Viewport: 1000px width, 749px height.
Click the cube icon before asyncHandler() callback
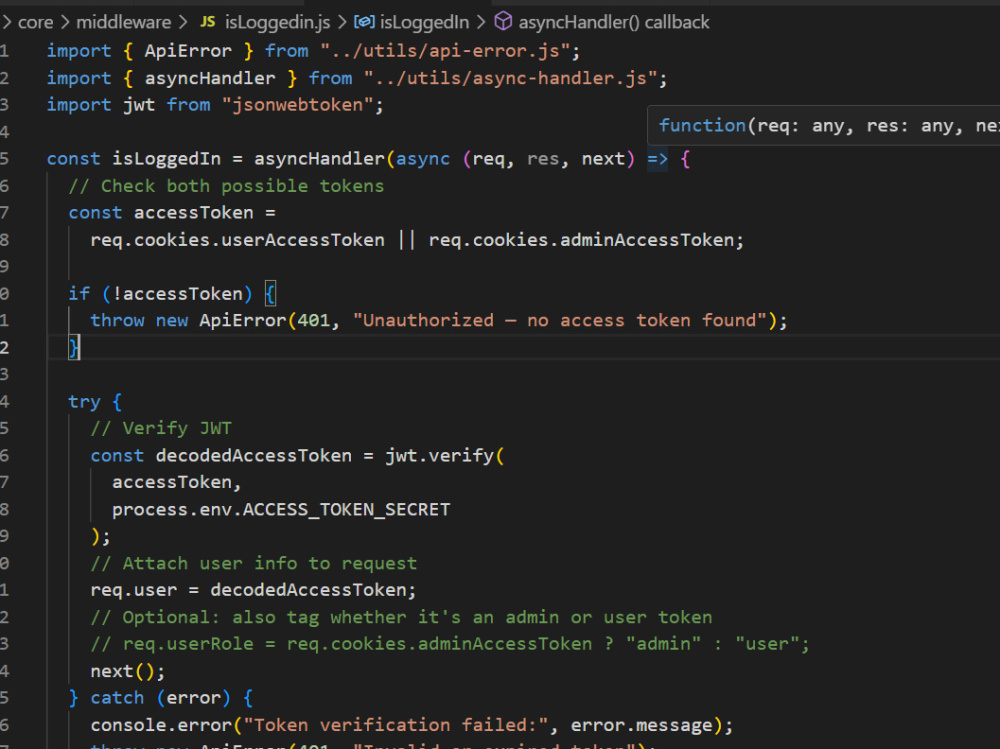[x=503, y=22]
